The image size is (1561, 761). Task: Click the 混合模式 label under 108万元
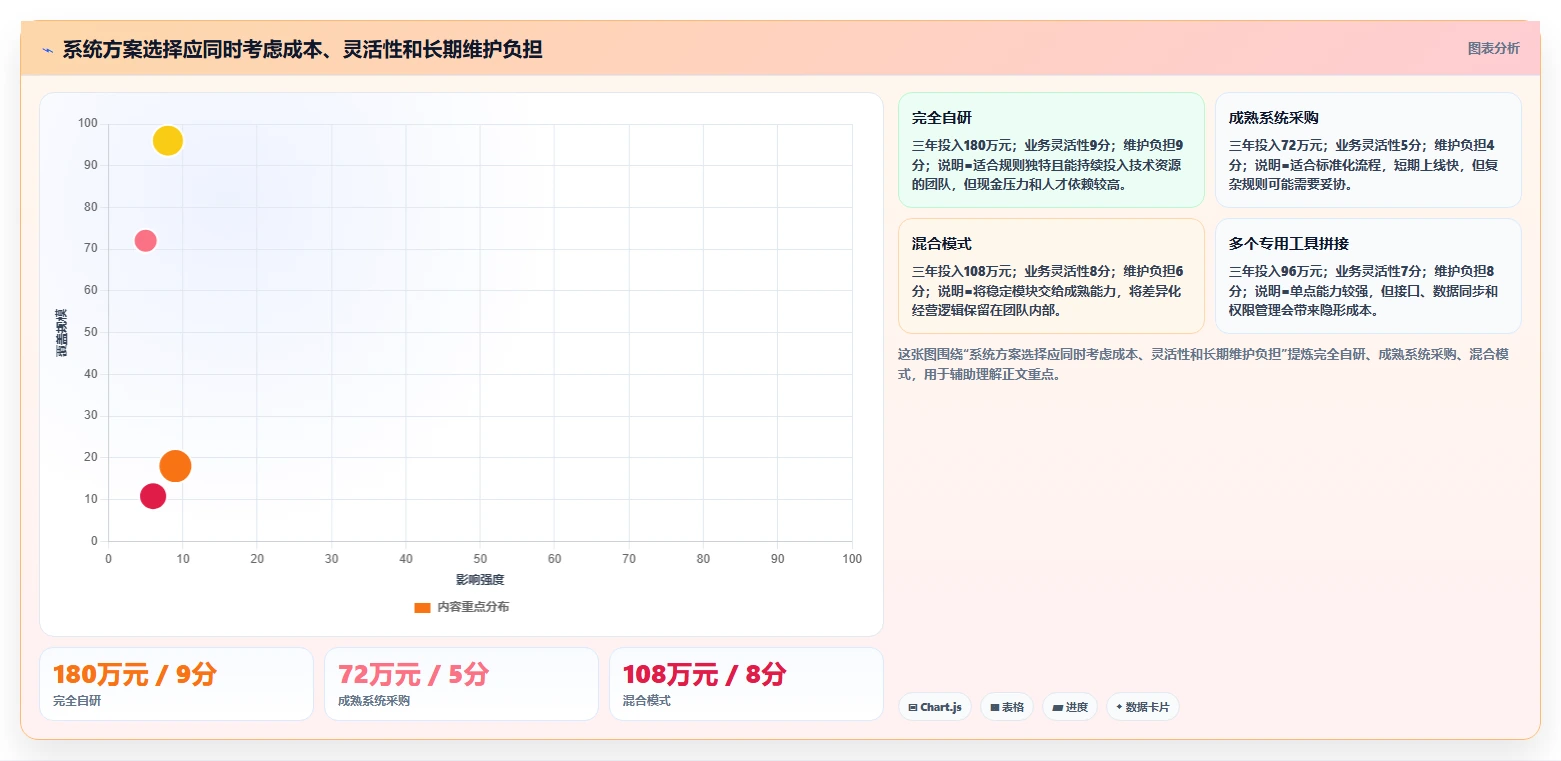[647, 701]
